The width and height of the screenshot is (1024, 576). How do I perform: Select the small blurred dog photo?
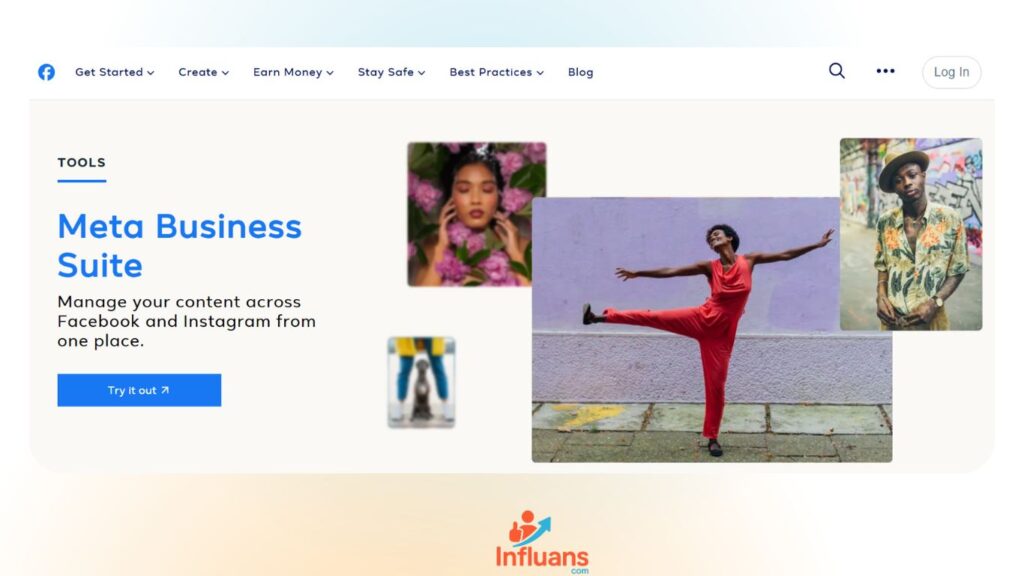click(x=421, y=382)
